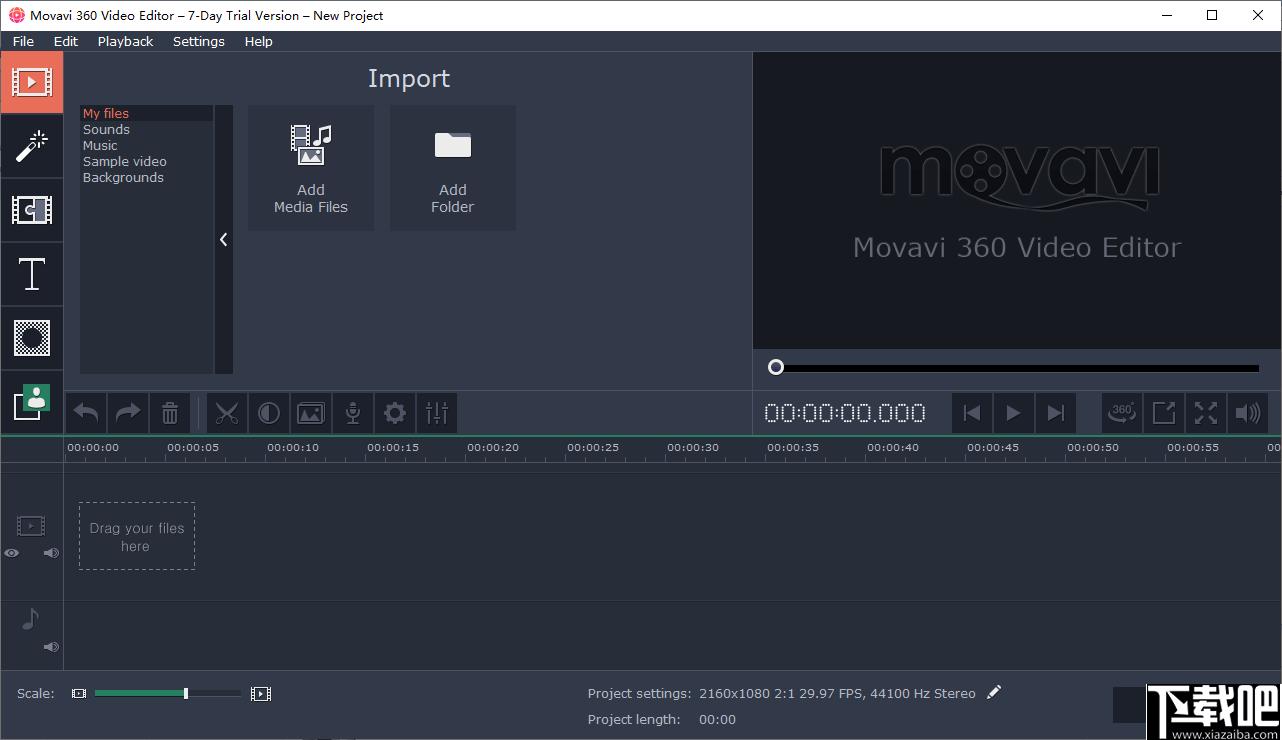The width and height of the screenshot is (1282, 740).
Task: Open the Callouts/shapes tab in sidebar
Action: (32, 338)
